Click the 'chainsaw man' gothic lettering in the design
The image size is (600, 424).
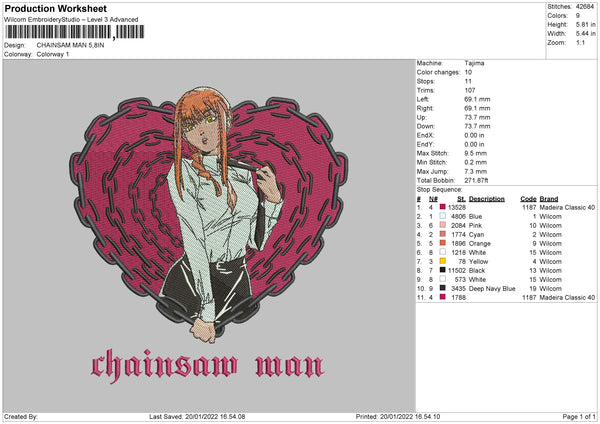[208, 365]
